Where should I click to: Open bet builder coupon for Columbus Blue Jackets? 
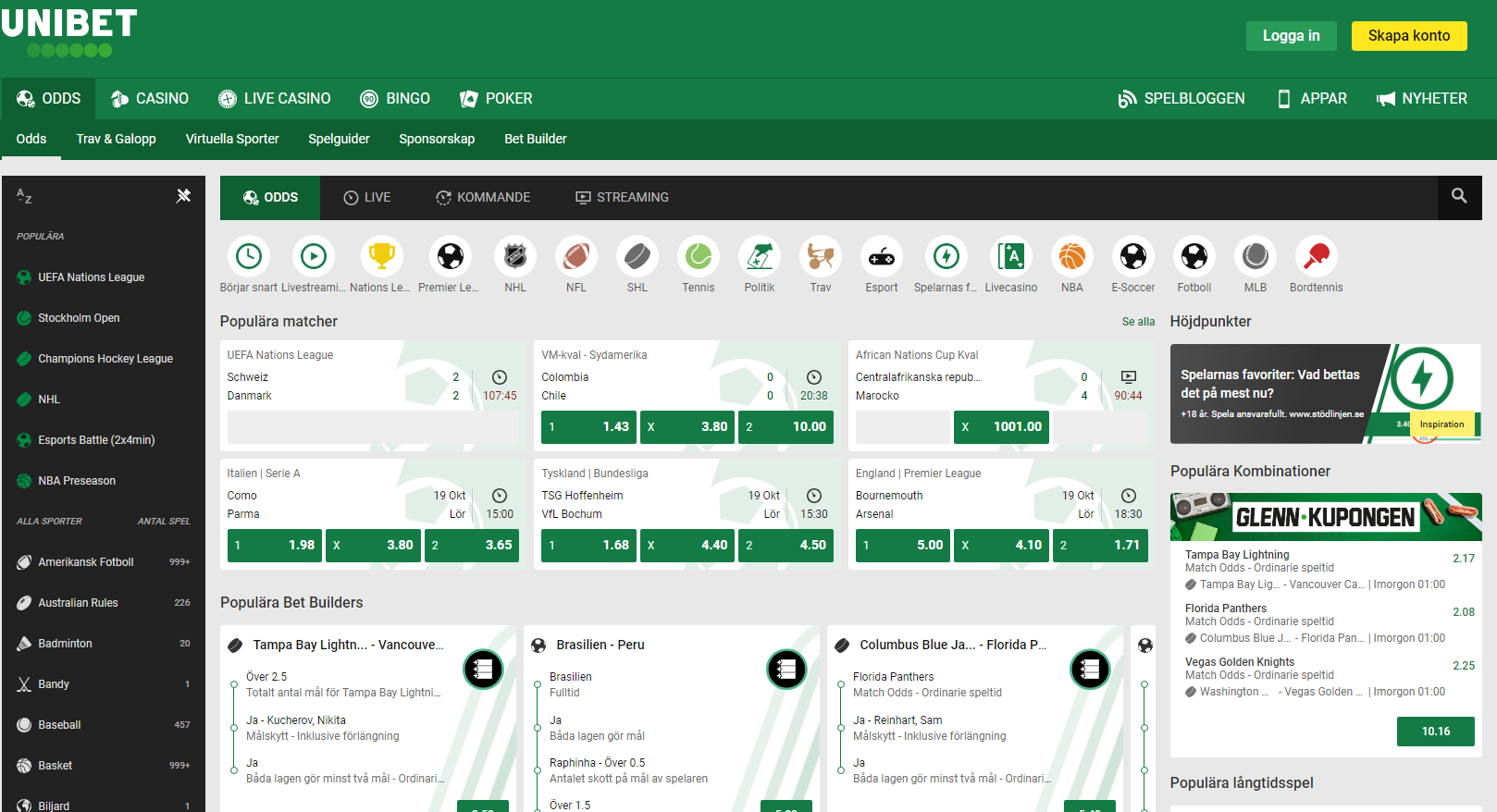[1090, 670]
